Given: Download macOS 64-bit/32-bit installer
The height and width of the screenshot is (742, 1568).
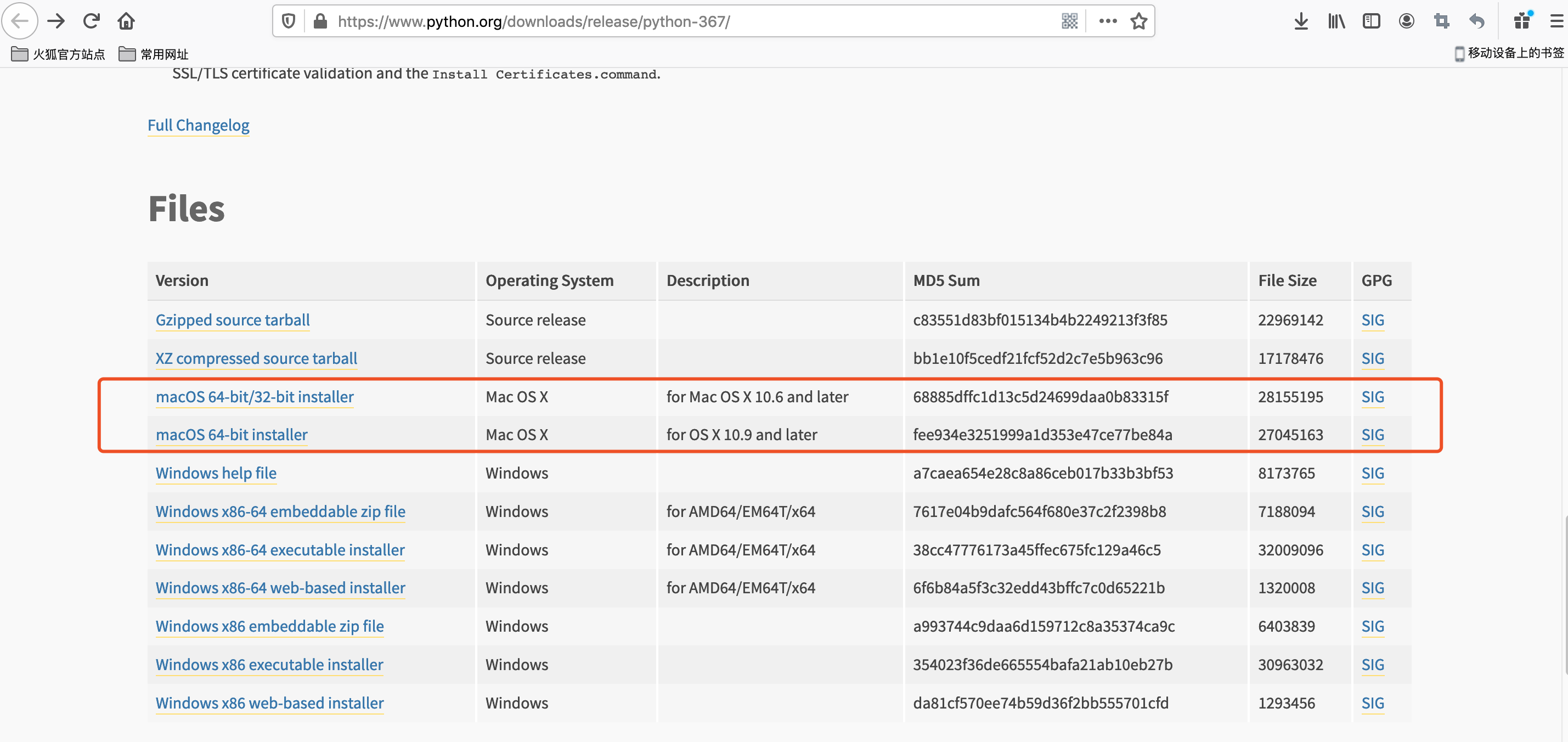Looking at the screenshot, I should [x=255, y=396].
